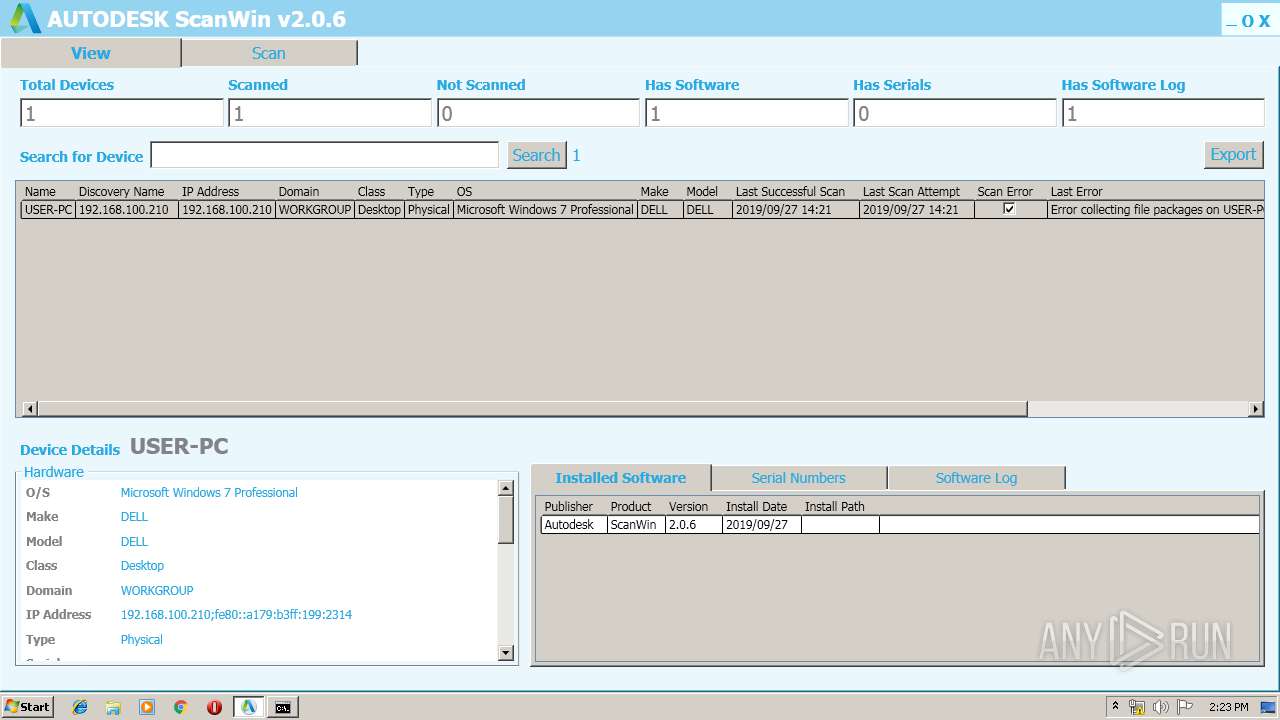Switch to the View tab

91,53
